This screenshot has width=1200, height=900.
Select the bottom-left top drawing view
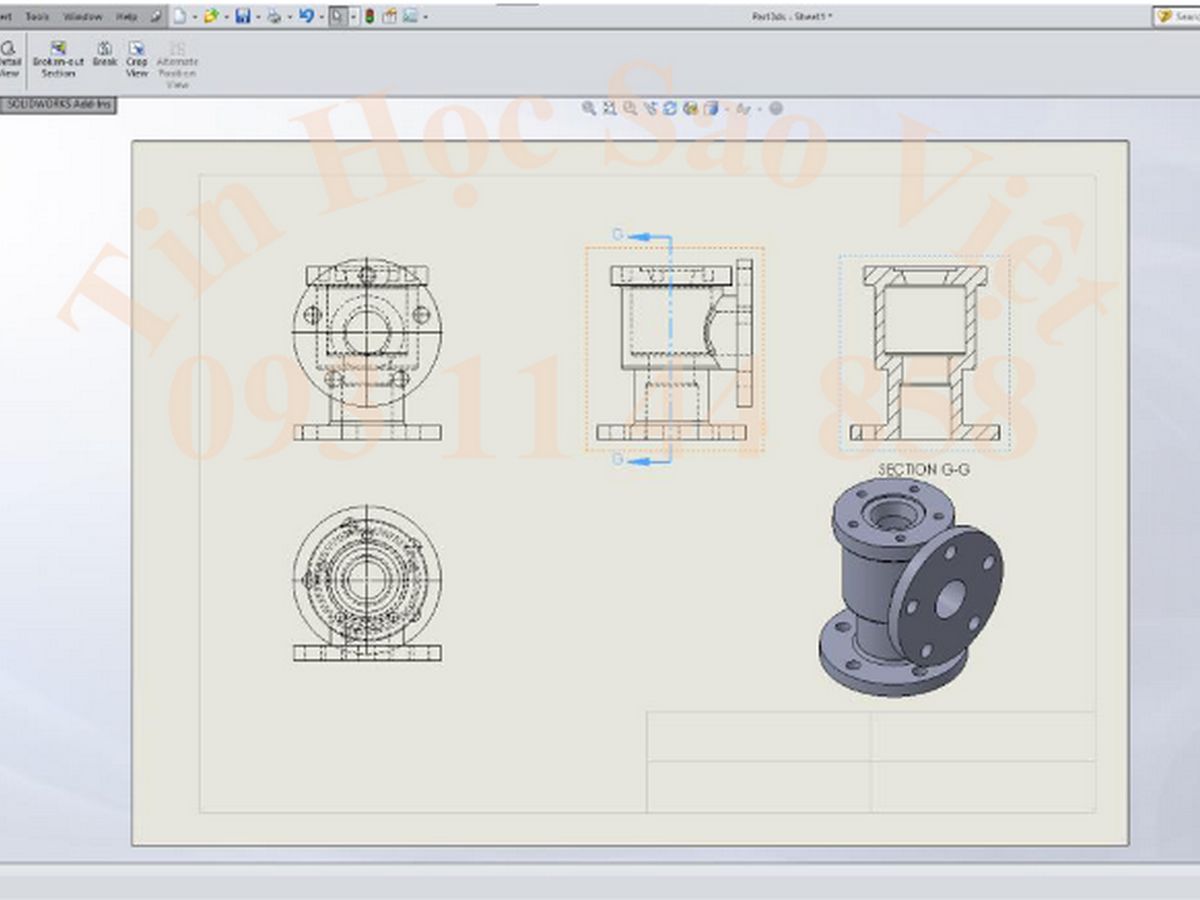pyautogui.click(x=367, y=584)
